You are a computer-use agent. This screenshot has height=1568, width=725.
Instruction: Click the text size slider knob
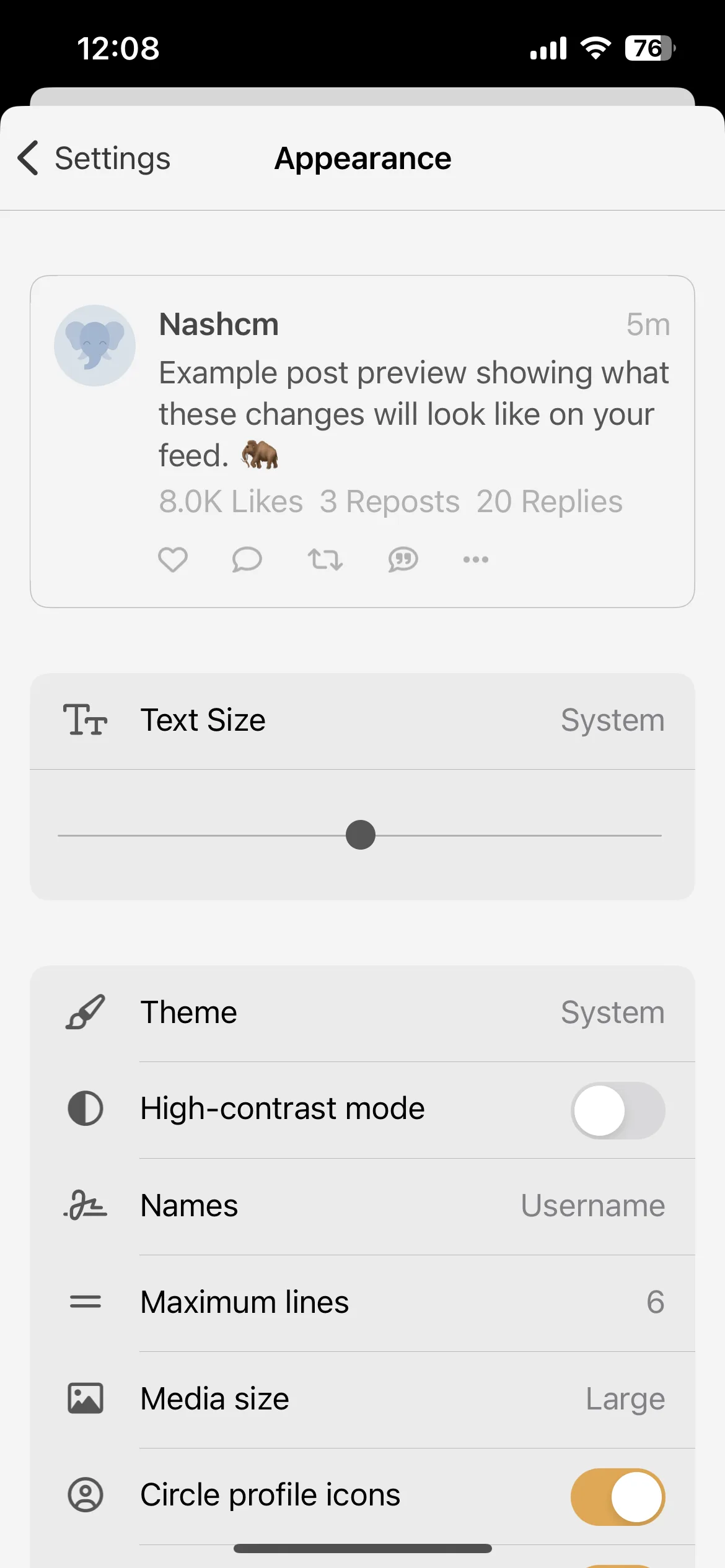[361, 835]
